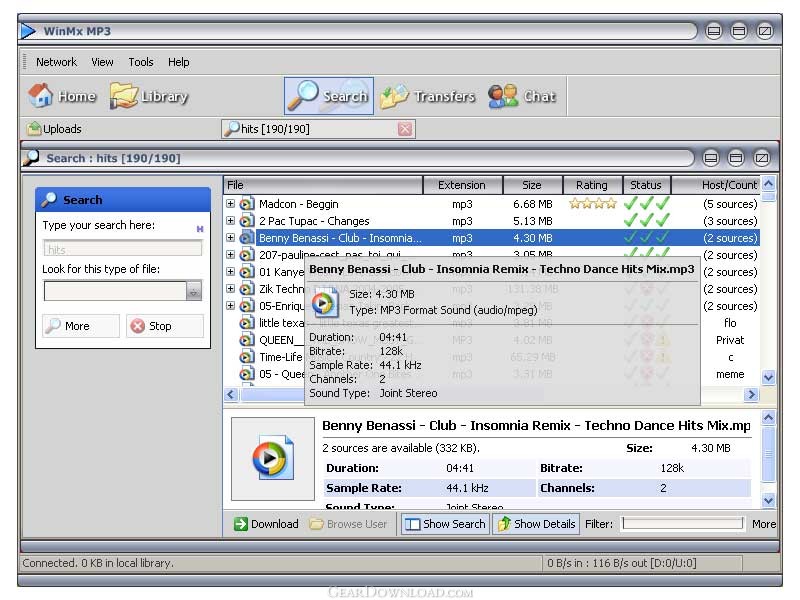Expand the Madcon - Beggin result

click(230, 204)
